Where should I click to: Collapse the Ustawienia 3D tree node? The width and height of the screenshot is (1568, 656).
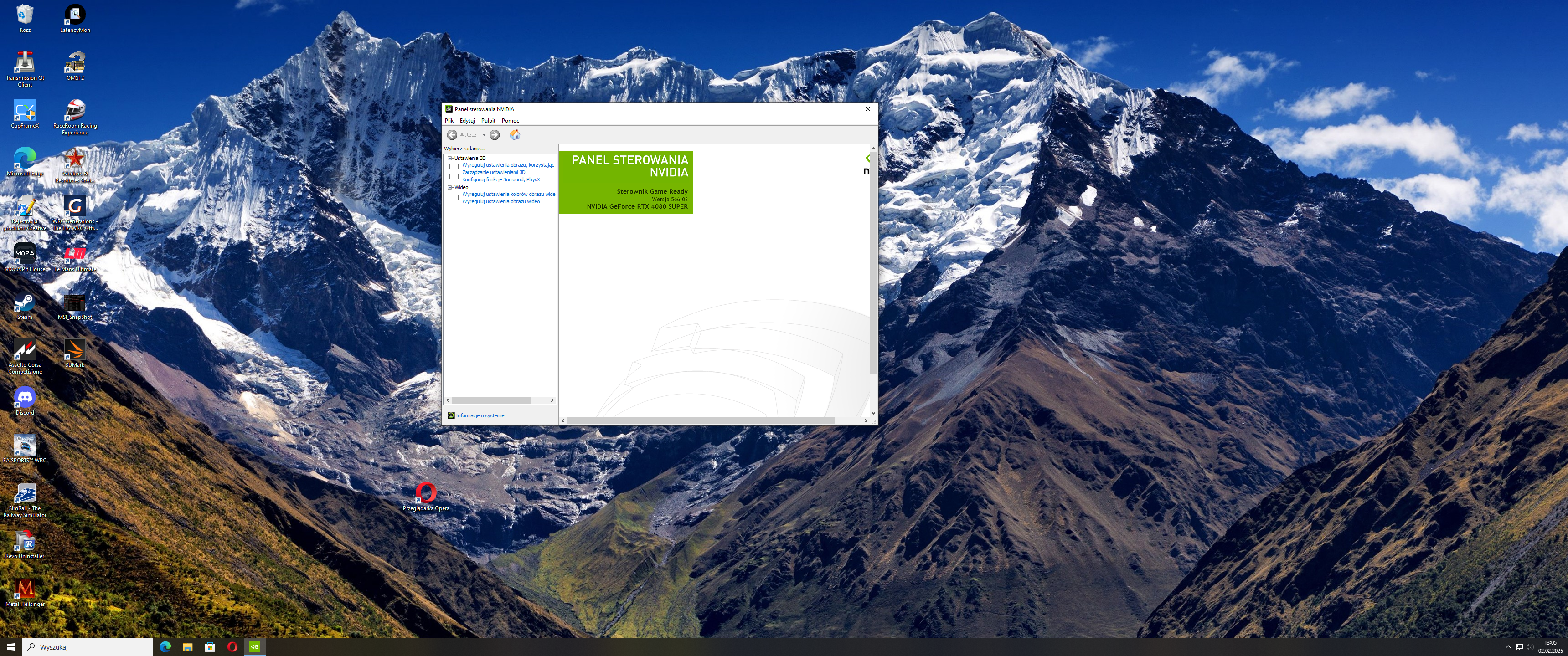pyautogui.click(x=450, y=158)
